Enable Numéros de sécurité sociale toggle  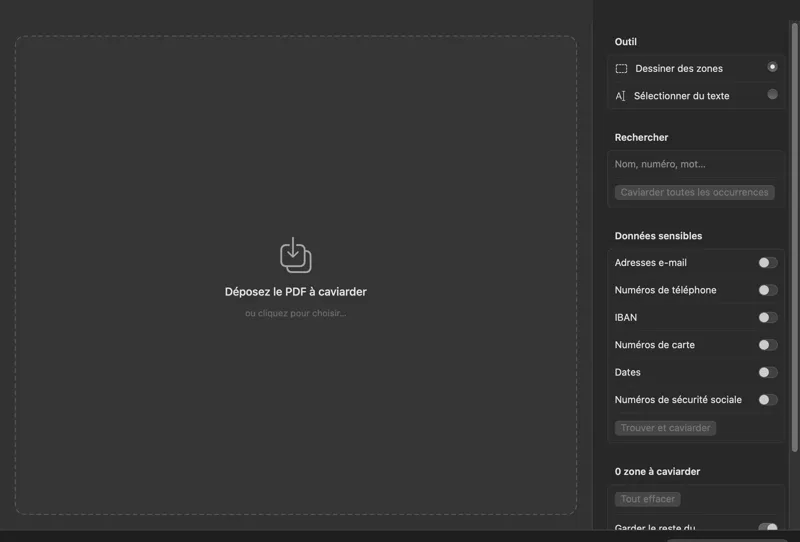coord(767,400)
